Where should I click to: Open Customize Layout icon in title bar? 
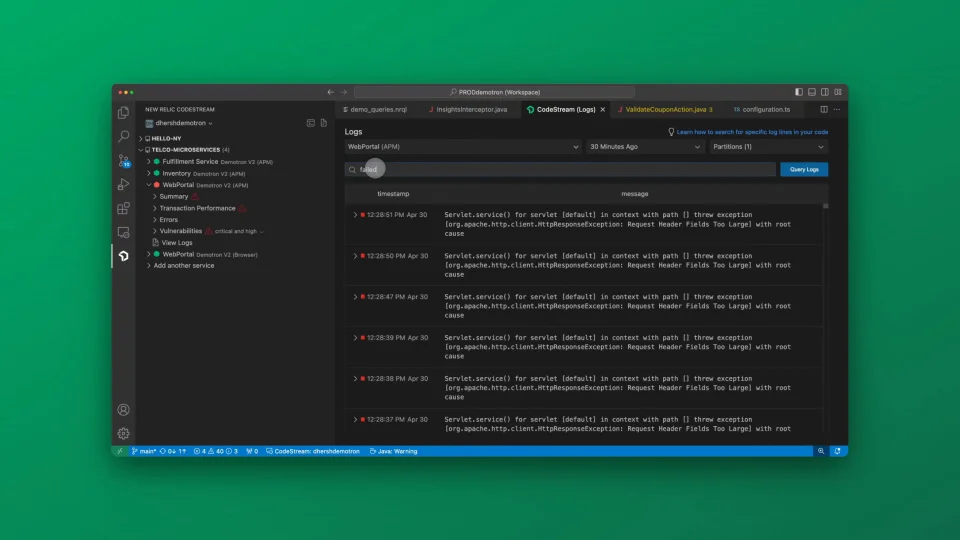click(838, 92)
